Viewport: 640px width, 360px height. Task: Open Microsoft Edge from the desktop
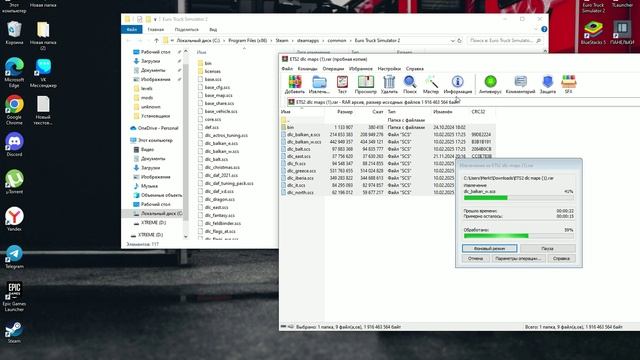[x=14, y=73]
